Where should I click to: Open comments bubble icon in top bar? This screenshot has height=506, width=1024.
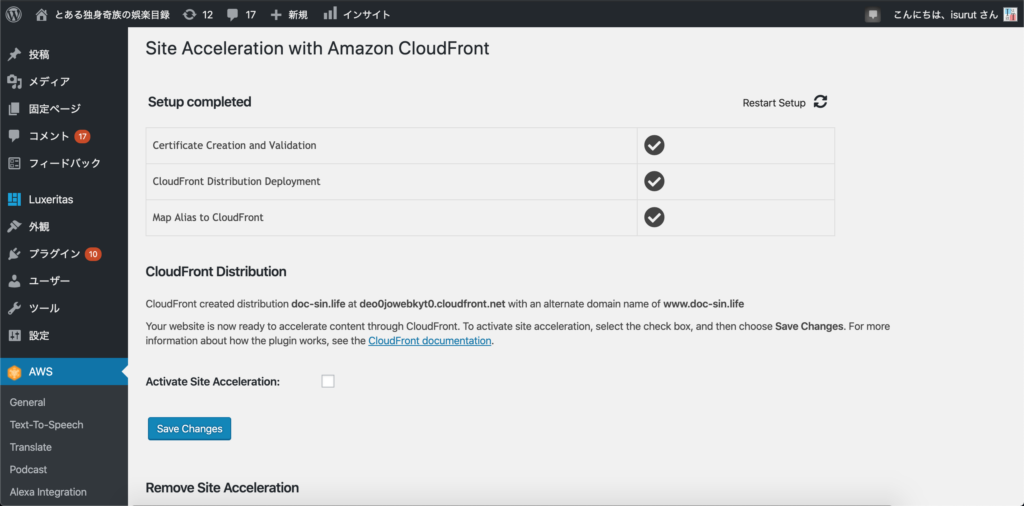point(232,14)
